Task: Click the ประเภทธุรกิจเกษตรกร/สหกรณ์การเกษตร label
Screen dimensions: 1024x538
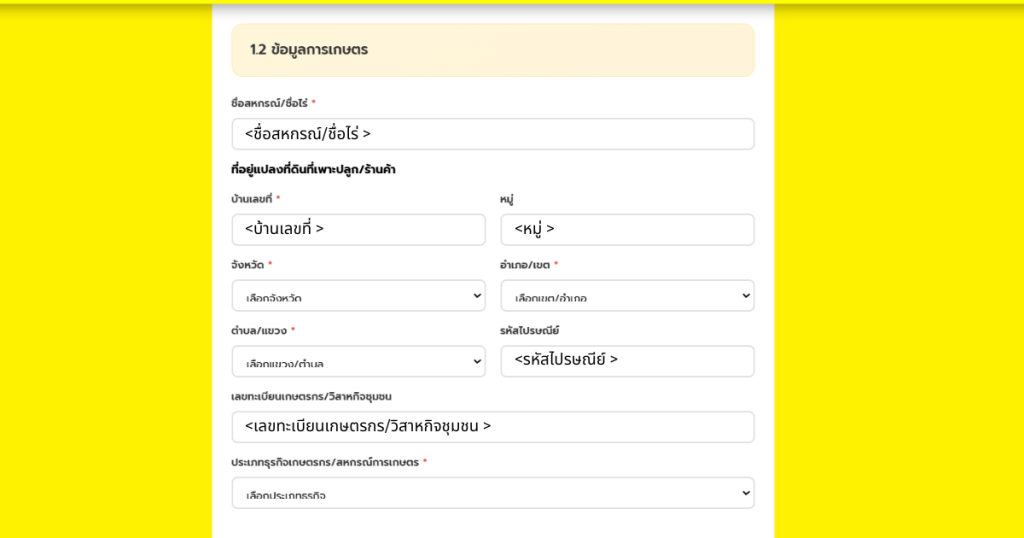Action: pyautogui.click(x=324, y=462)
